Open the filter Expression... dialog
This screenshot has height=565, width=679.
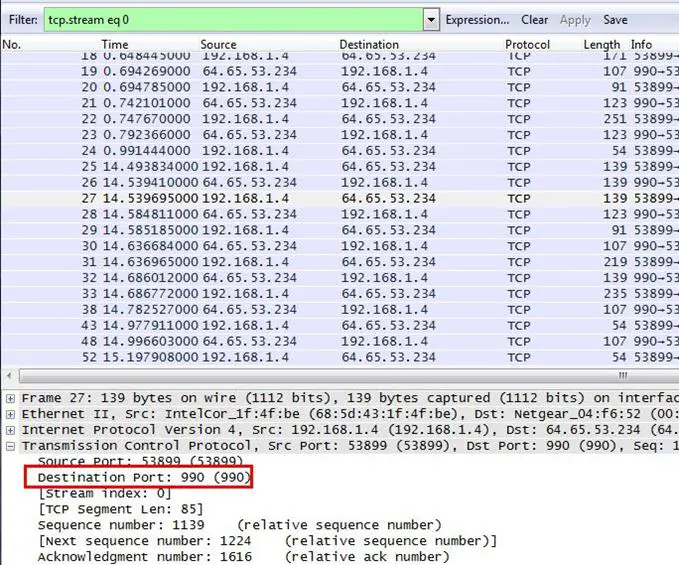(x=477, y=19)
